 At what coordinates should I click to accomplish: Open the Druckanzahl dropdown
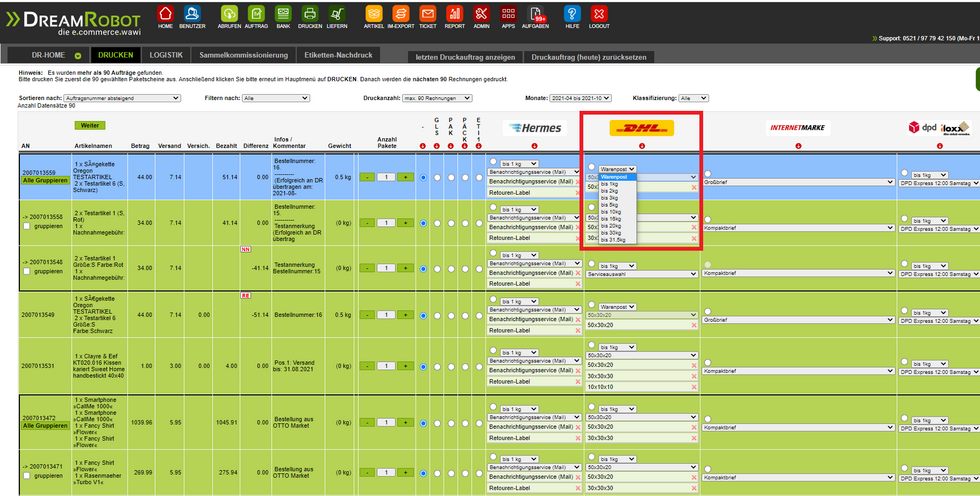point(438,98)
